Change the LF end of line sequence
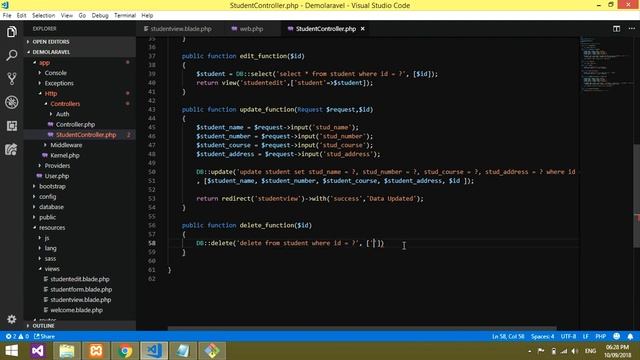 point(585,336)
